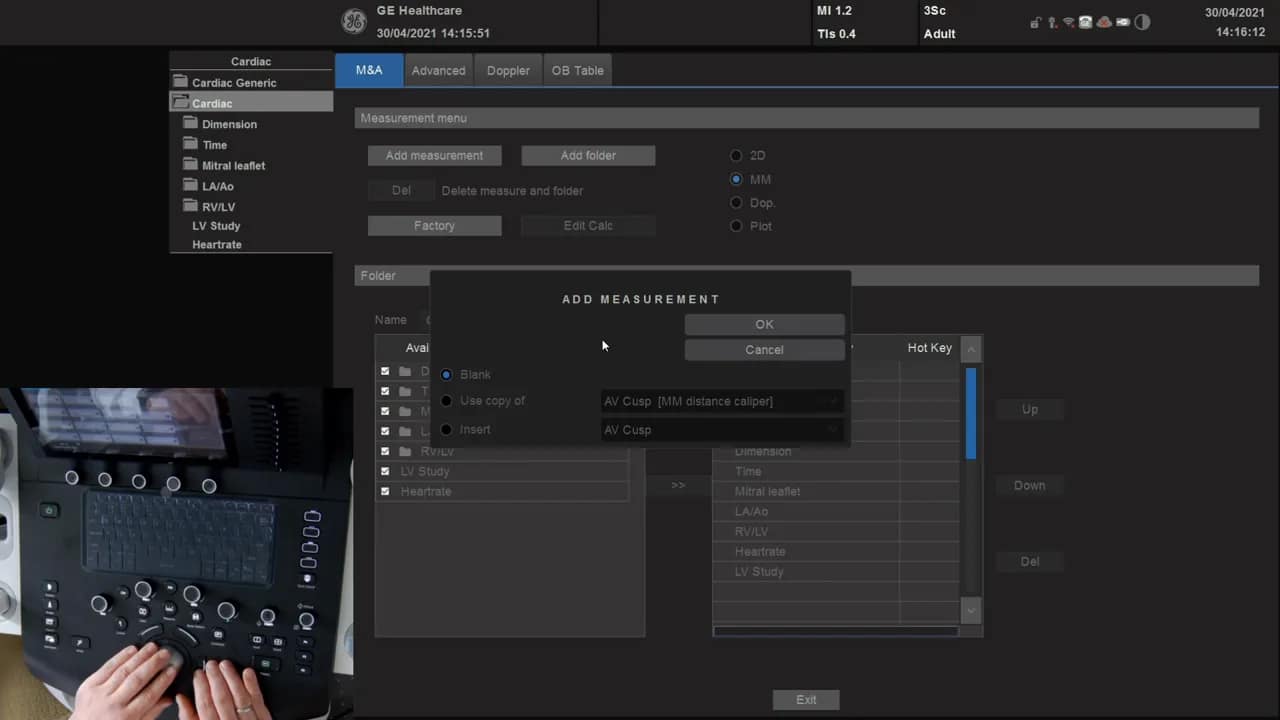
Task: Open the Insert AV Cusp dropdown
Action: tap(832, 429)
